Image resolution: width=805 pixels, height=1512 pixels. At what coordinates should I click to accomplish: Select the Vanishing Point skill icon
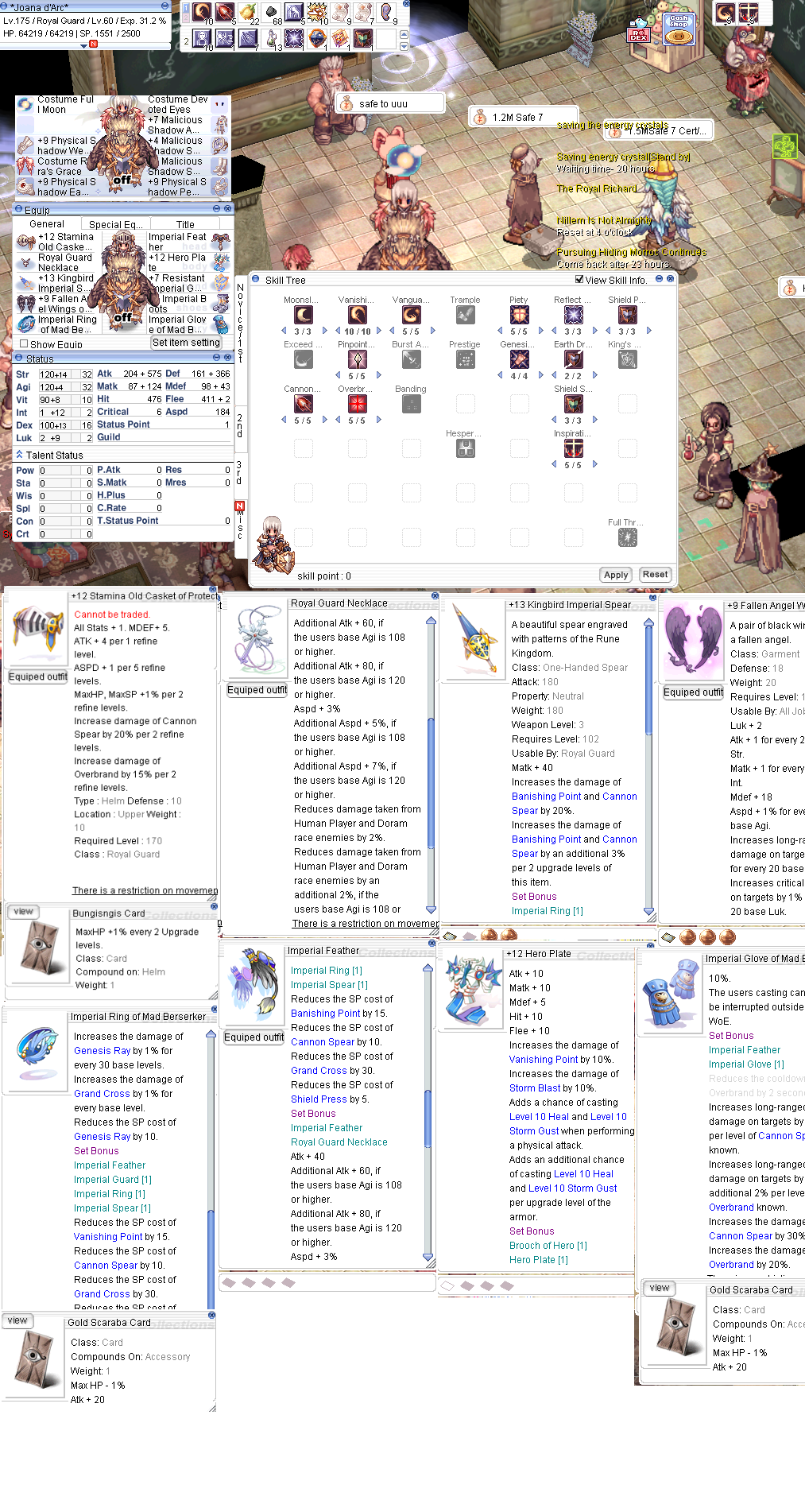358,315
